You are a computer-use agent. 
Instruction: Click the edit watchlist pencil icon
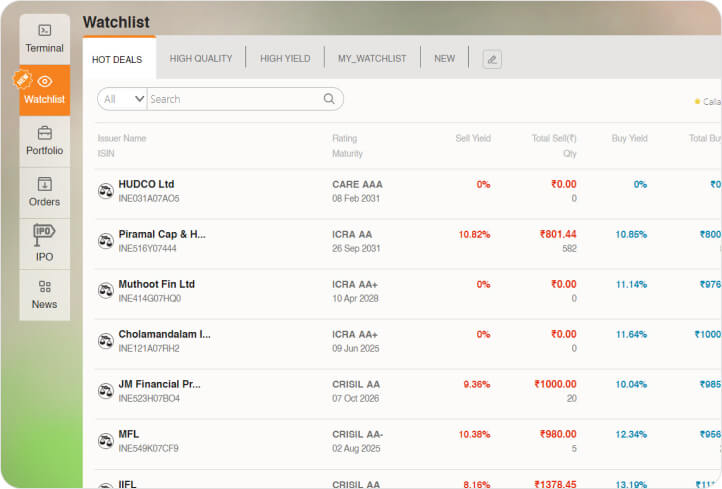[491, 59]
